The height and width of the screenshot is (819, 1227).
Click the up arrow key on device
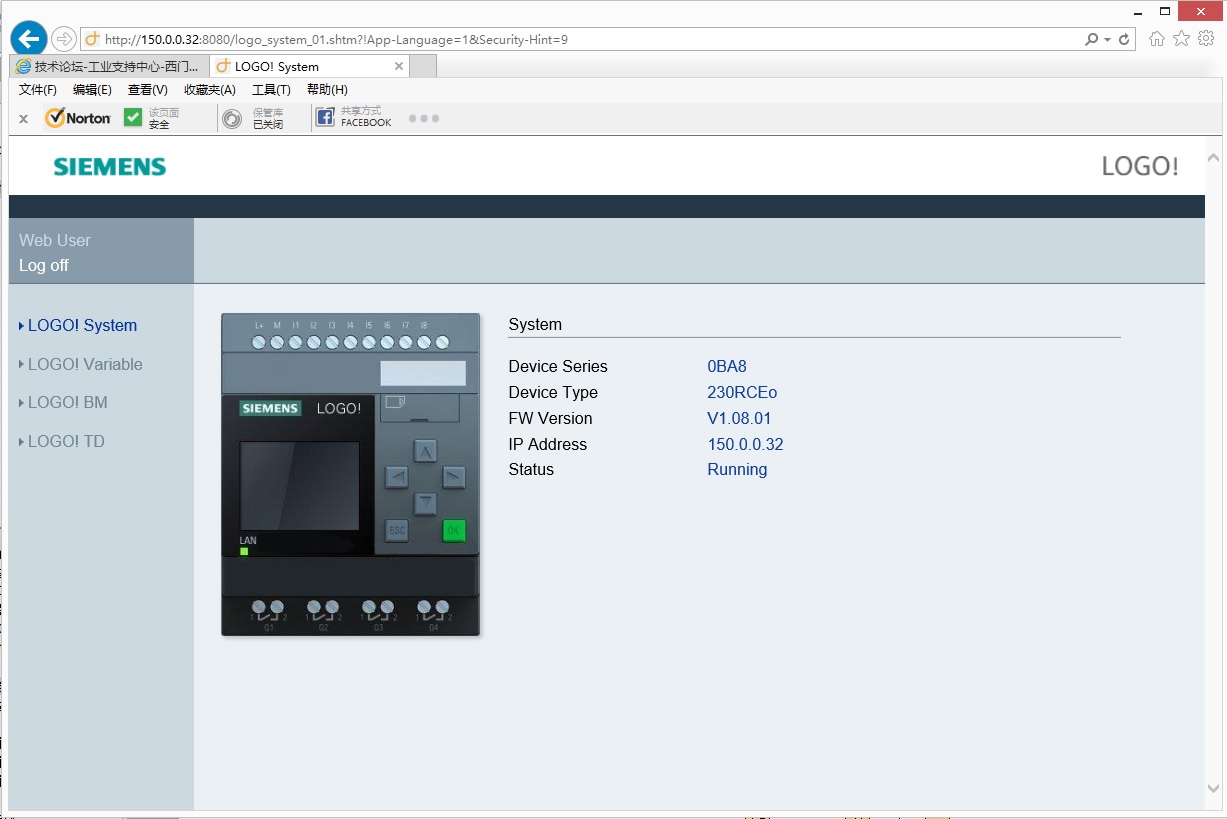pyautogui.click(x=426, y=452)
